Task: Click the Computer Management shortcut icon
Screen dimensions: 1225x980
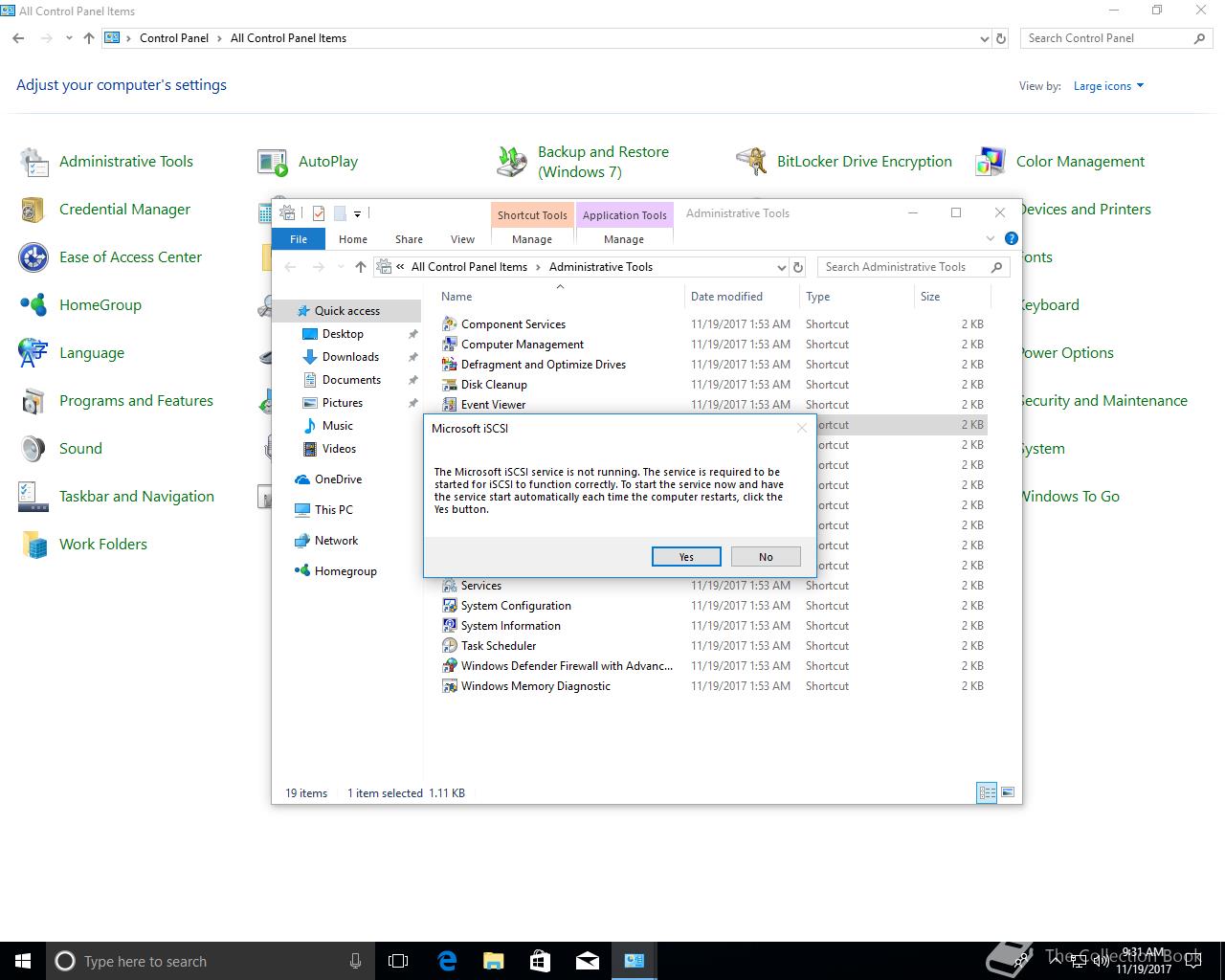Action: tap(450, 345)
